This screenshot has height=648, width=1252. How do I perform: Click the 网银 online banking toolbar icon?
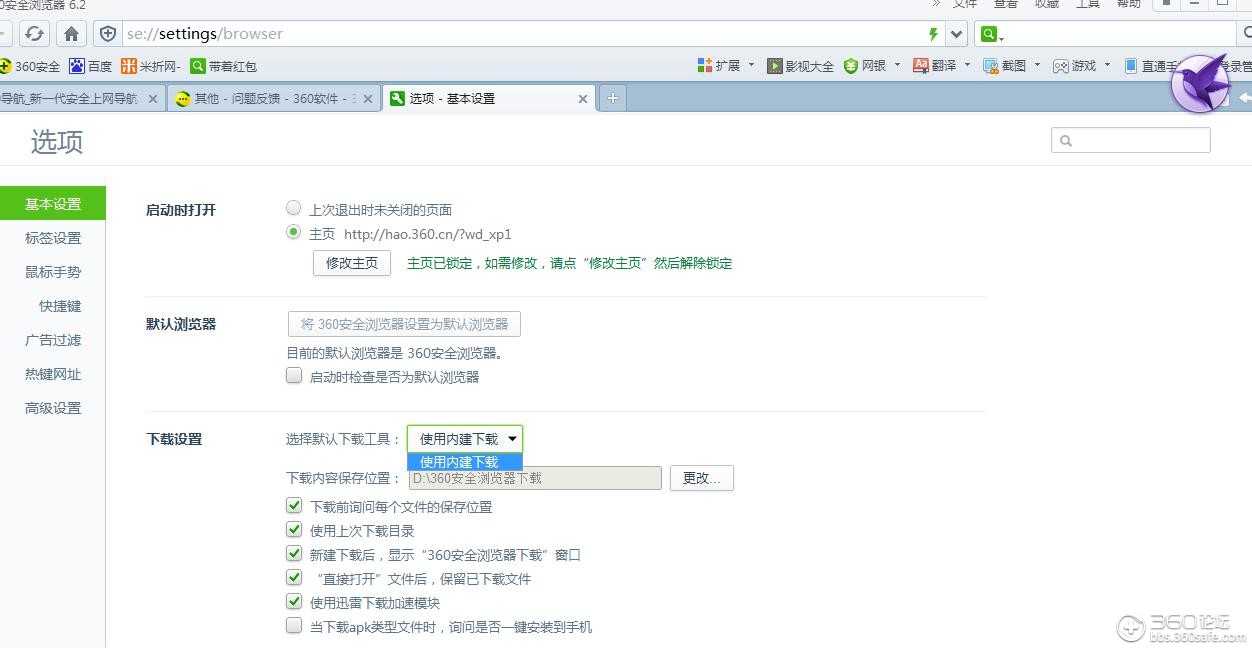(x=865, y=66)
